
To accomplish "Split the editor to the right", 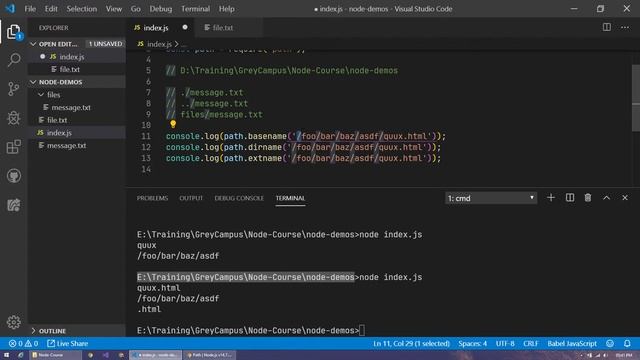I will (x=607, y=27).
